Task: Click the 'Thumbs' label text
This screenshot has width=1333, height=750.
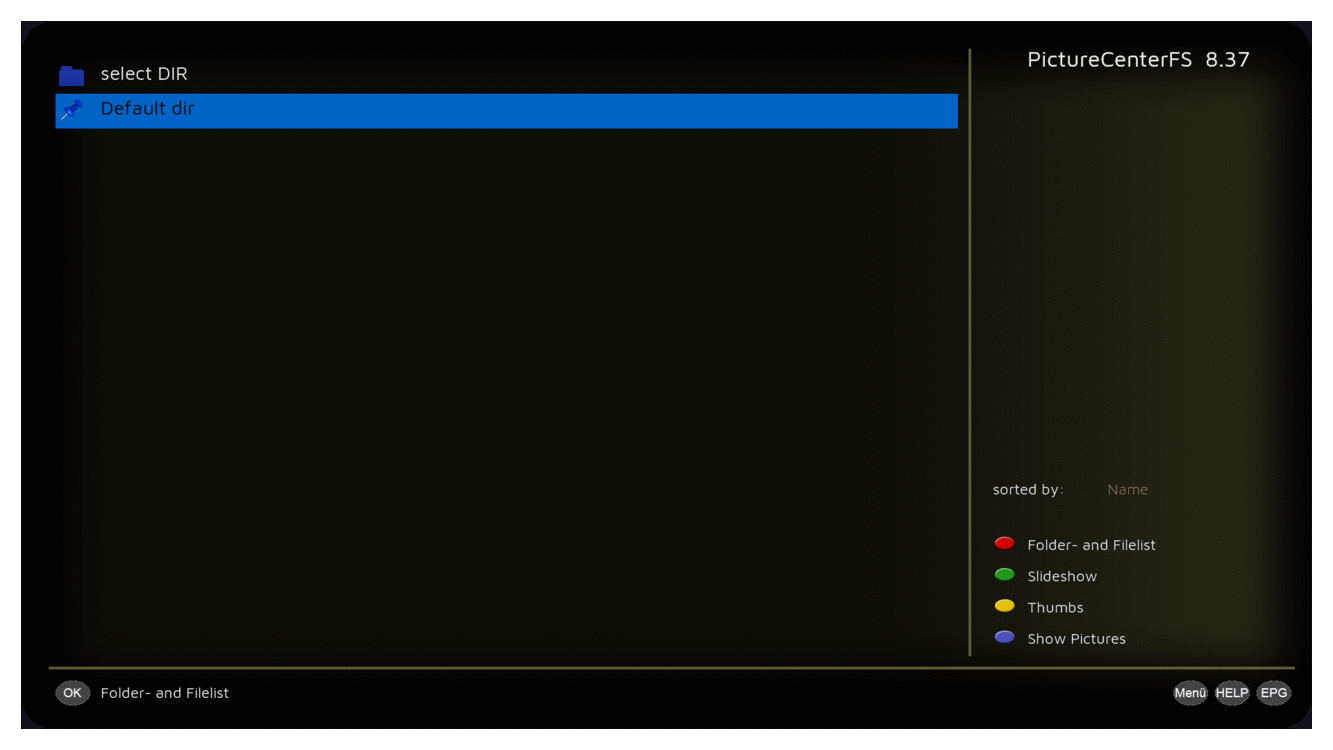Action: point(1055,608)
